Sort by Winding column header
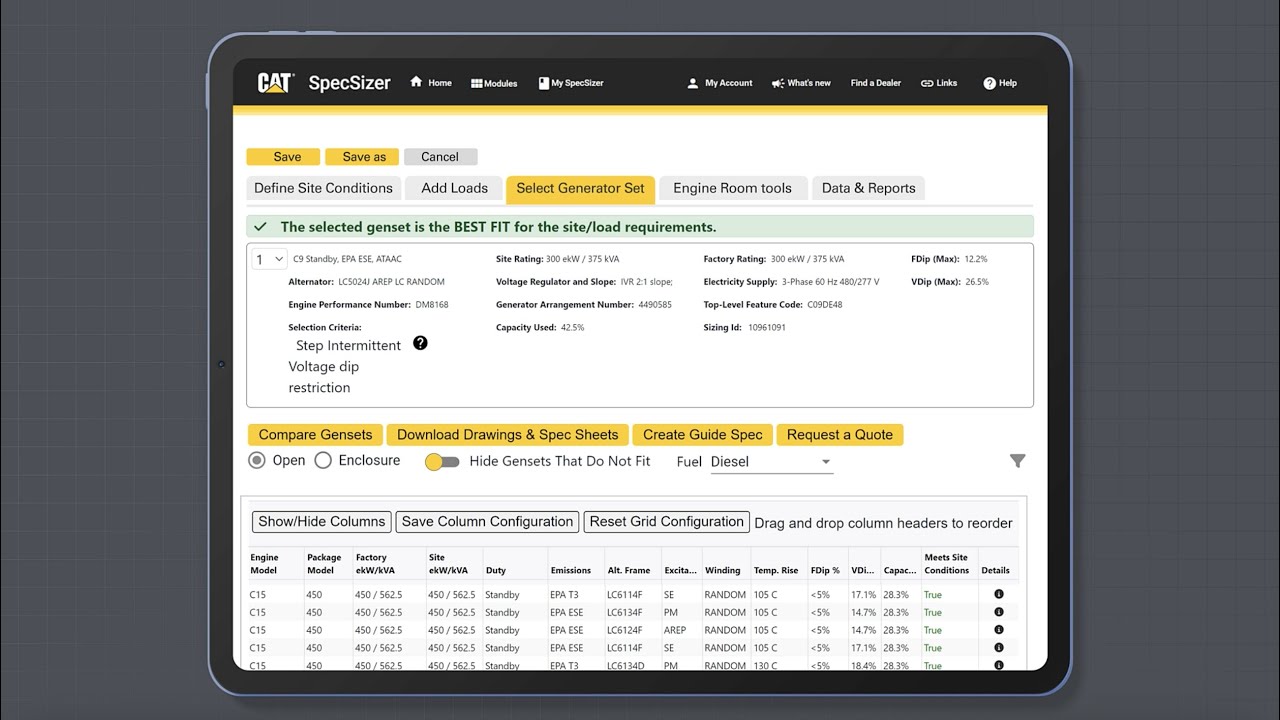Image resolution: width=1280 pixels, height=720 pixels. tap(722, 570)
